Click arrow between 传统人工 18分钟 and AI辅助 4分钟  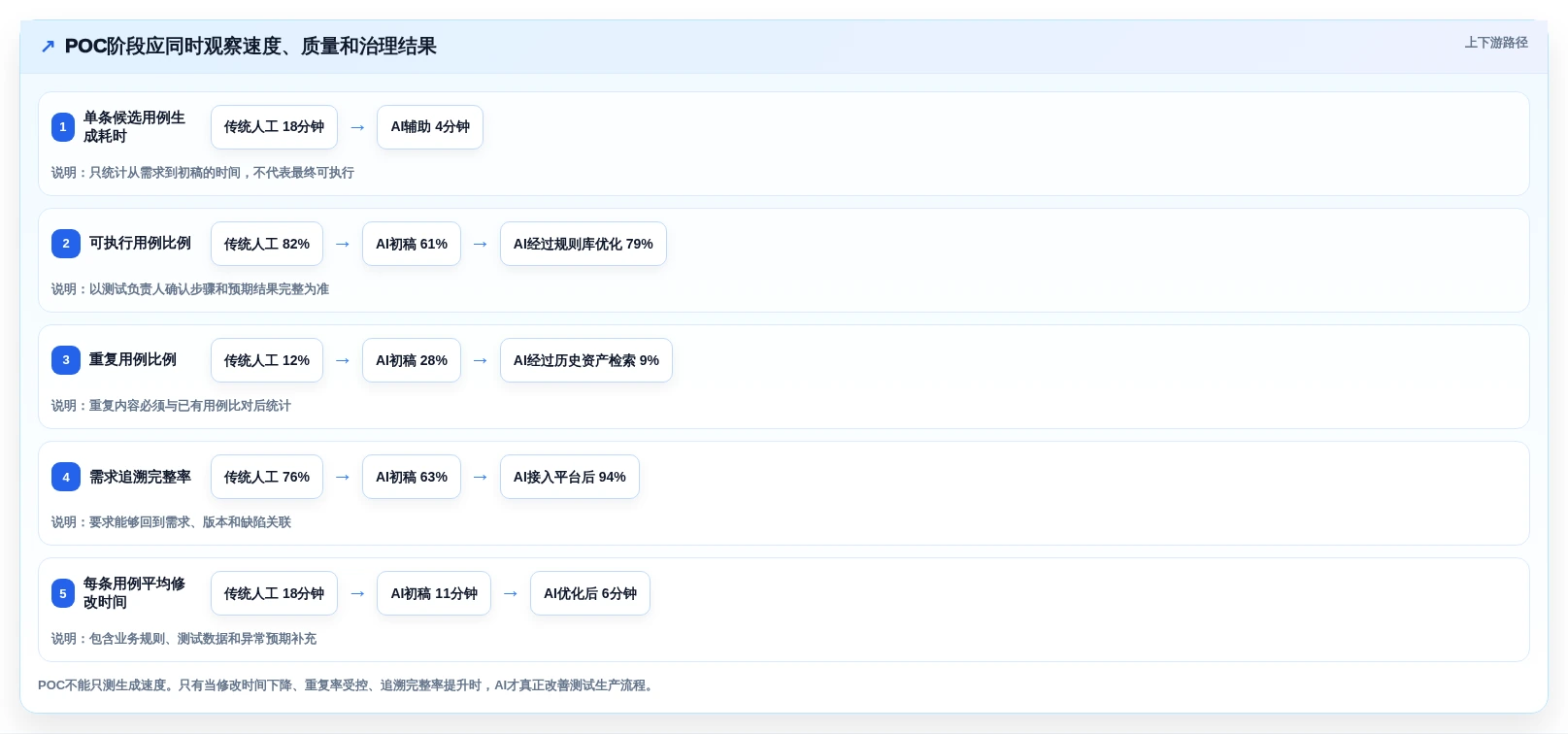pos(357,127)
